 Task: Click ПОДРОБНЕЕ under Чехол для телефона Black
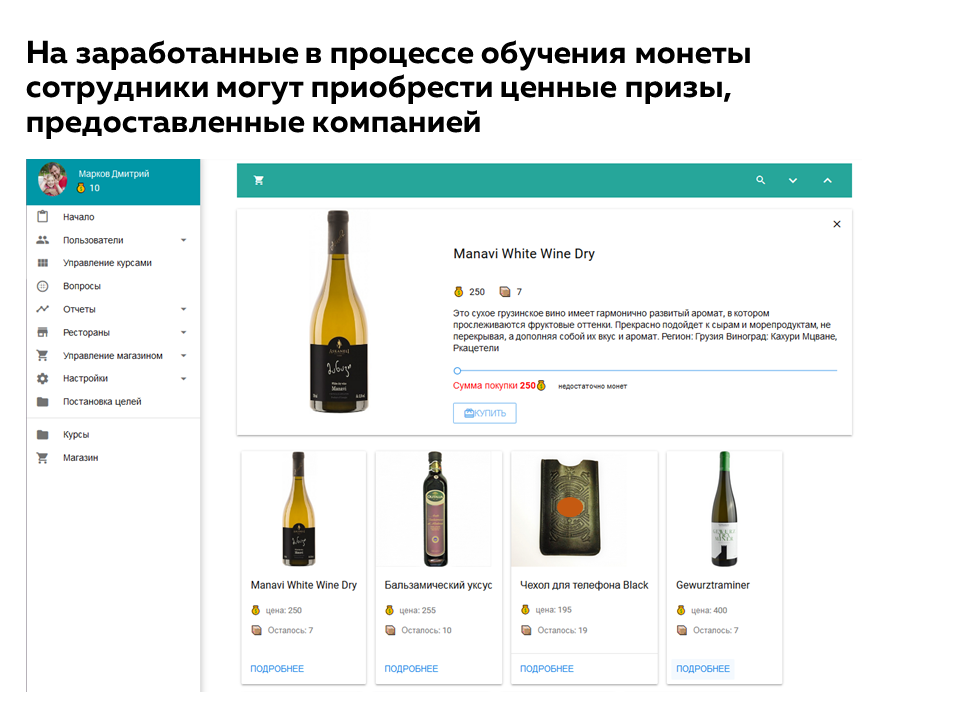tap(547, 669)
